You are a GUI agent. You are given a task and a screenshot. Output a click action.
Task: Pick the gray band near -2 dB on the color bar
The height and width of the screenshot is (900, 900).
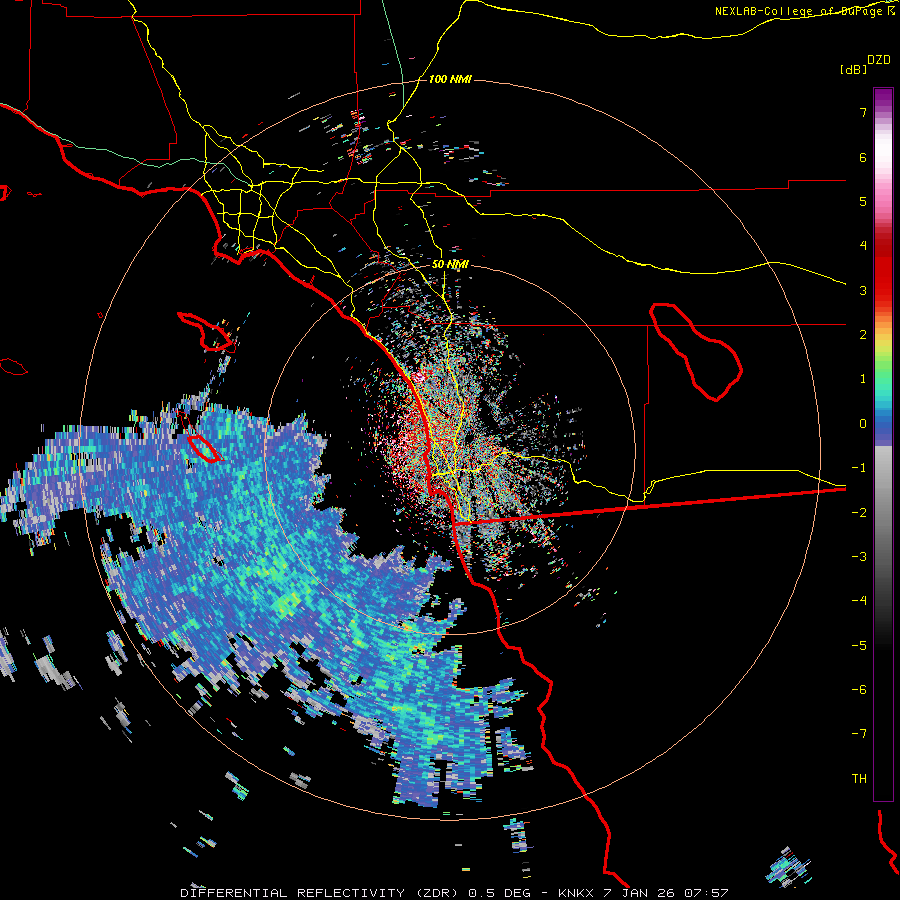coord(883,513)
